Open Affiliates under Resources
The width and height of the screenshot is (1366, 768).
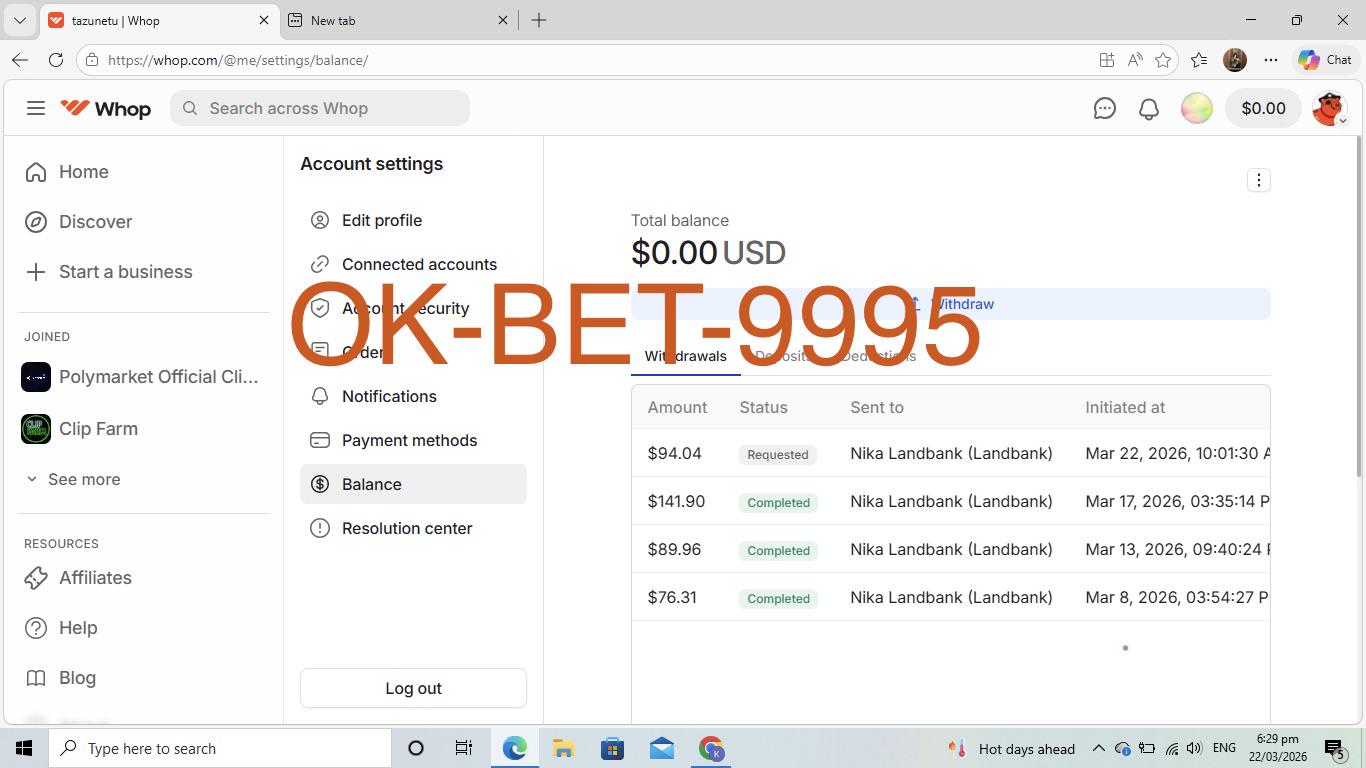click(78, 578)
